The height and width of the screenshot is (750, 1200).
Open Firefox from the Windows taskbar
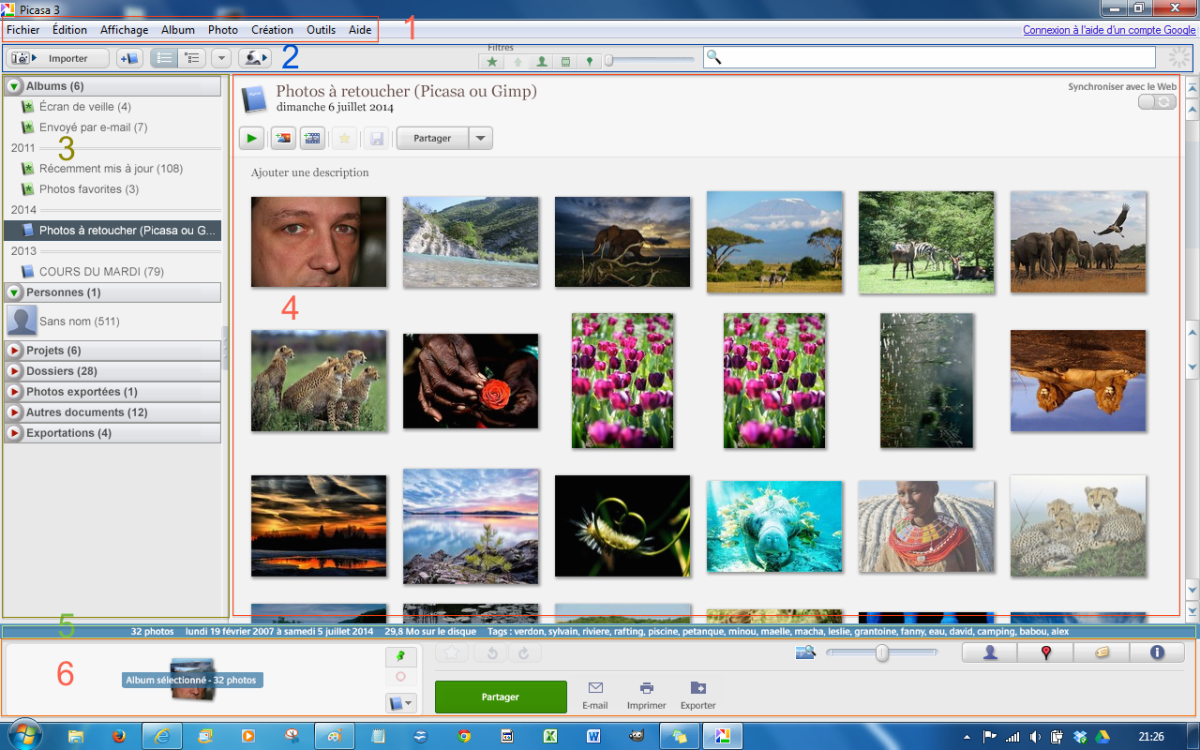click(118, 736)
